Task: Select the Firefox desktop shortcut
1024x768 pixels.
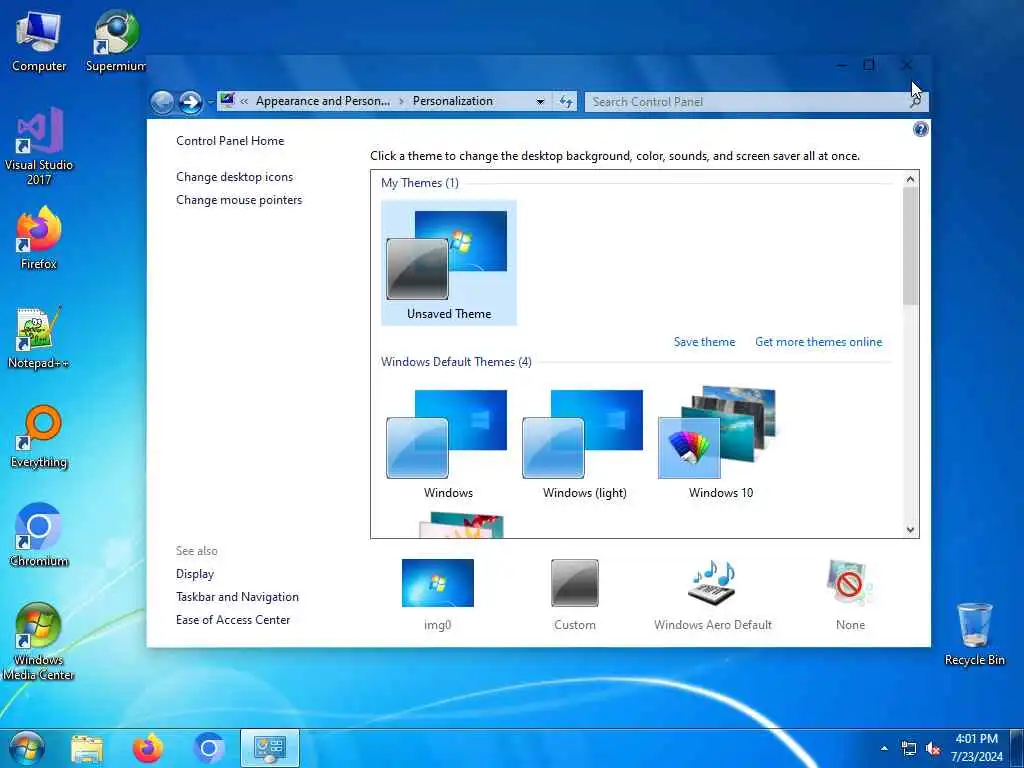Action: 39,238
